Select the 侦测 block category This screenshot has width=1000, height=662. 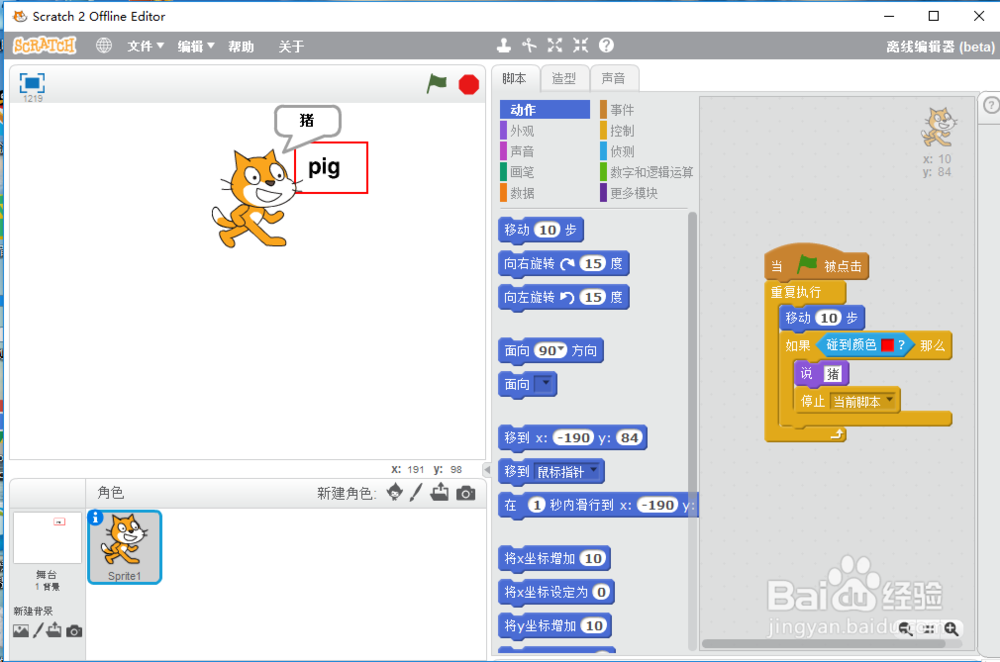pos(645,151)
